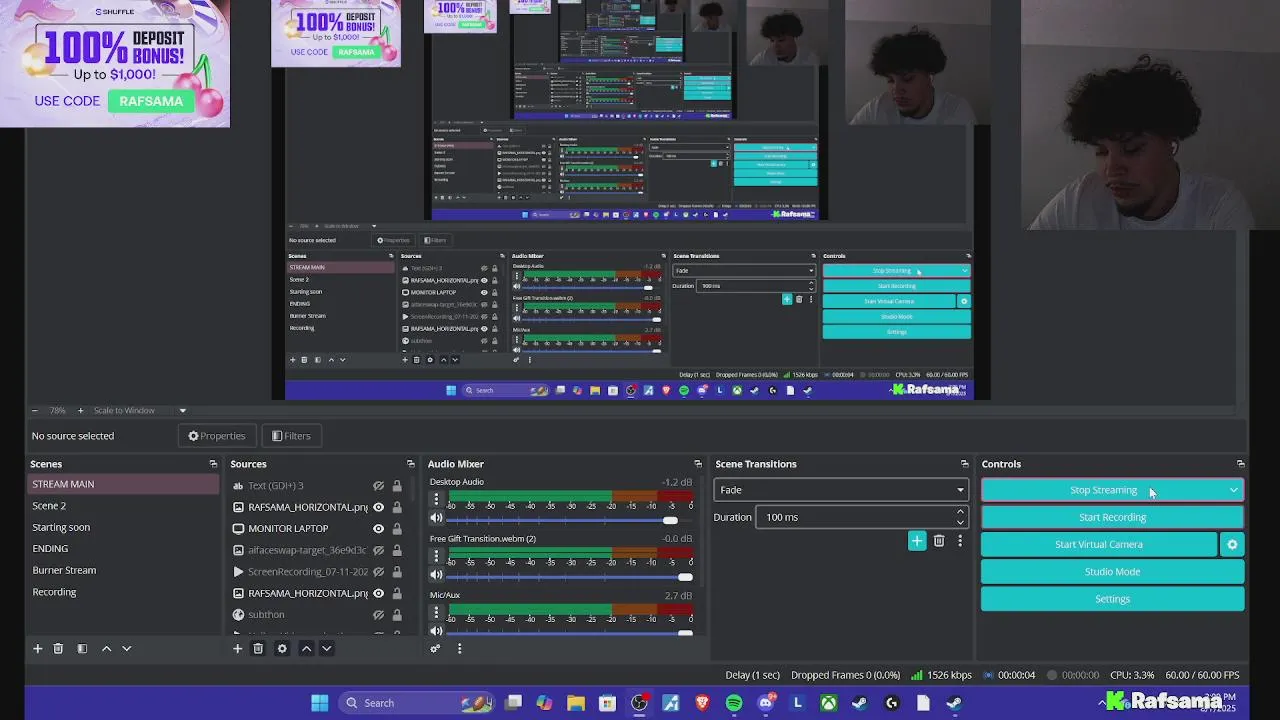The width and height of the screenshot is (1280, 720).
Task: Add a new source with plus icon
Action: tap(237, 648)
